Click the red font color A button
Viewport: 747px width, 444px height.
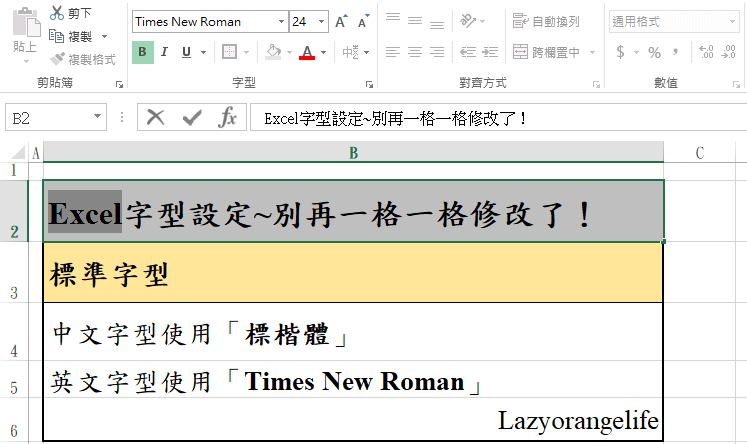[x=307, y=52]
